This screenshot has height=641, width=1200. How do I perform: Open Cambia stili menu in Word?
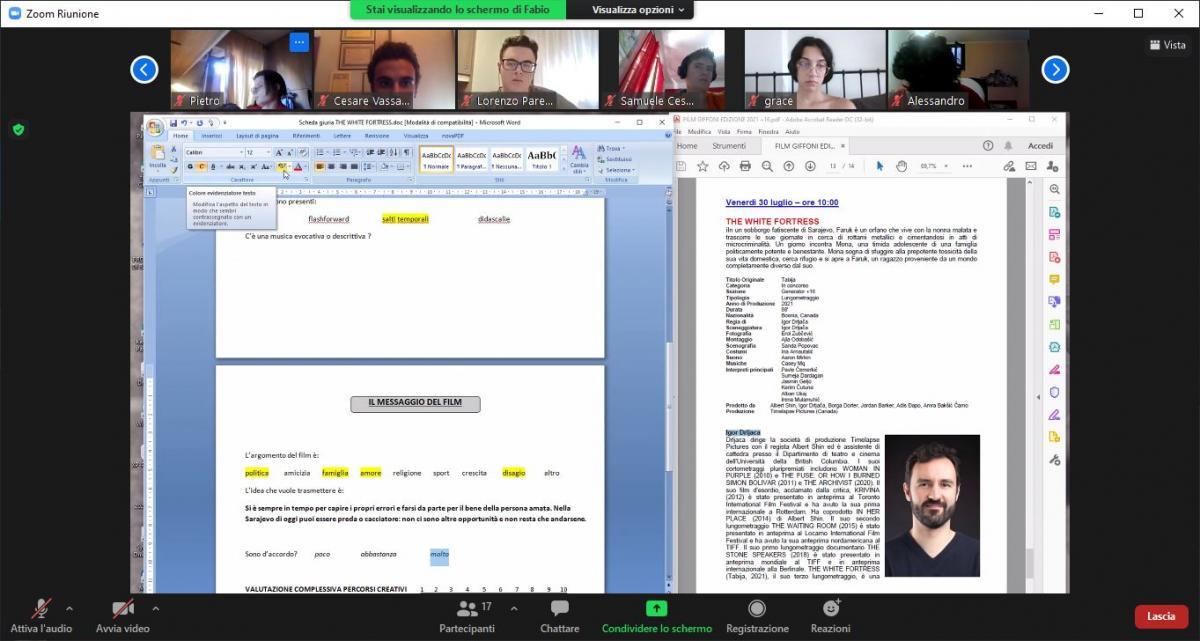click(x=579, y=160)
